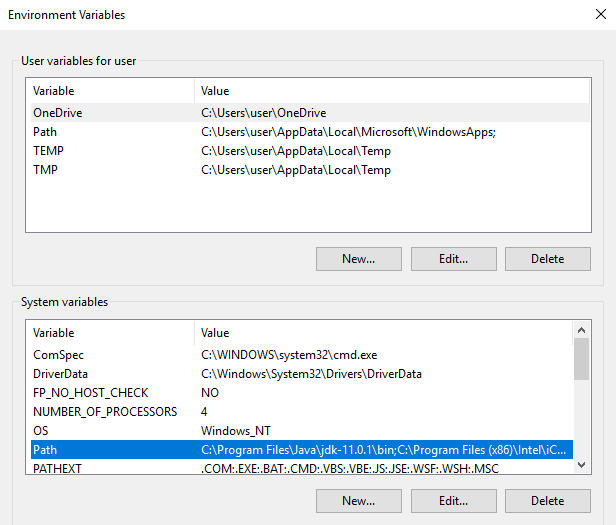Click the TEMP row's AppData\Local\Temp value

coord(296,151)
